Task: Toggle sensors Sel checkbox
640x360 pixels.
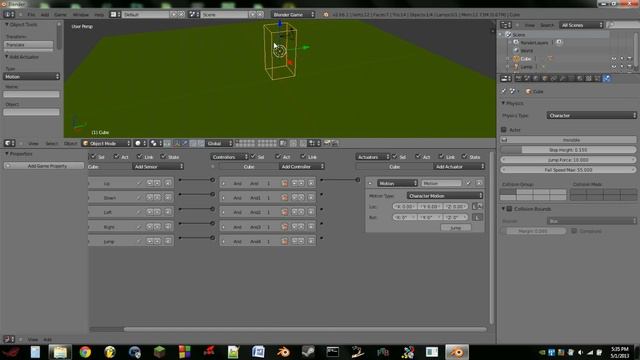Action: (x=93, y=156)
